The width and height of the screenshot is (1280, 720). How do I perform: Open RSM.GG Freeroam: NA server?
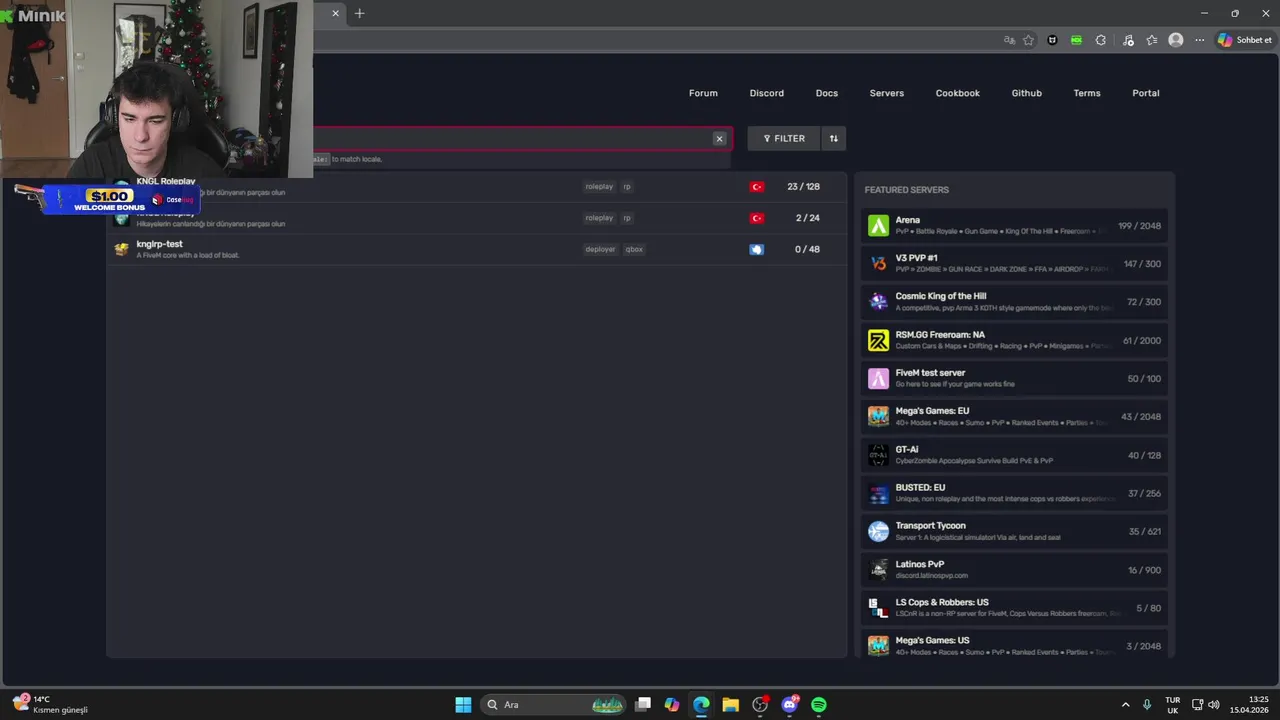pyautogui.click(x=1014, y=340)
